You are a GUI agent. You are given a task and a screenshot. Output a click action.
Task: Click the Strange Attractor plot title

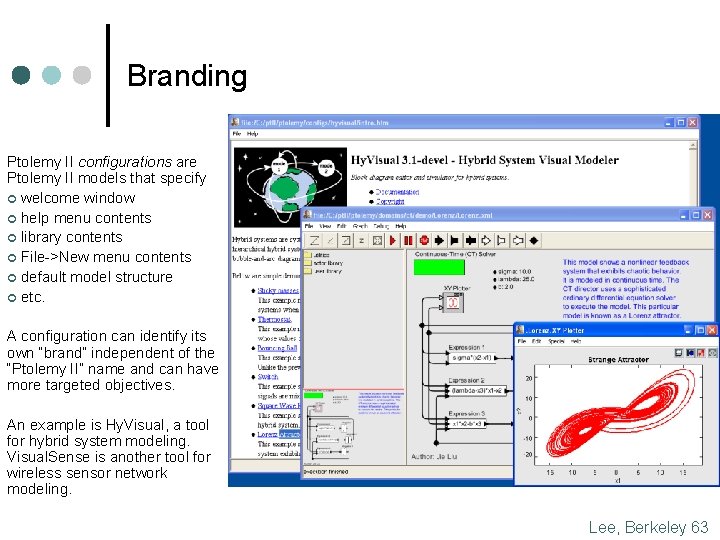coord(618,360)
